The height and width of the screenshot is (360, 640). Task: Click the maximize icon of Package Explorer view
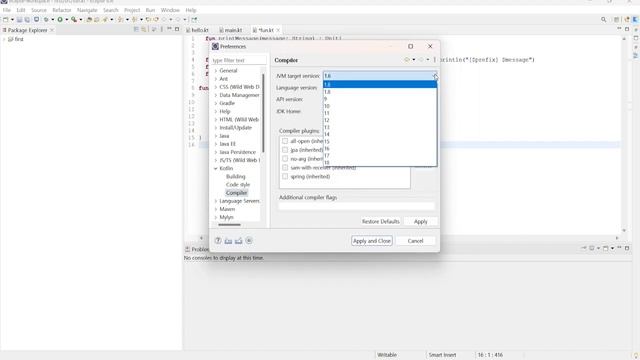click(177, 29)
